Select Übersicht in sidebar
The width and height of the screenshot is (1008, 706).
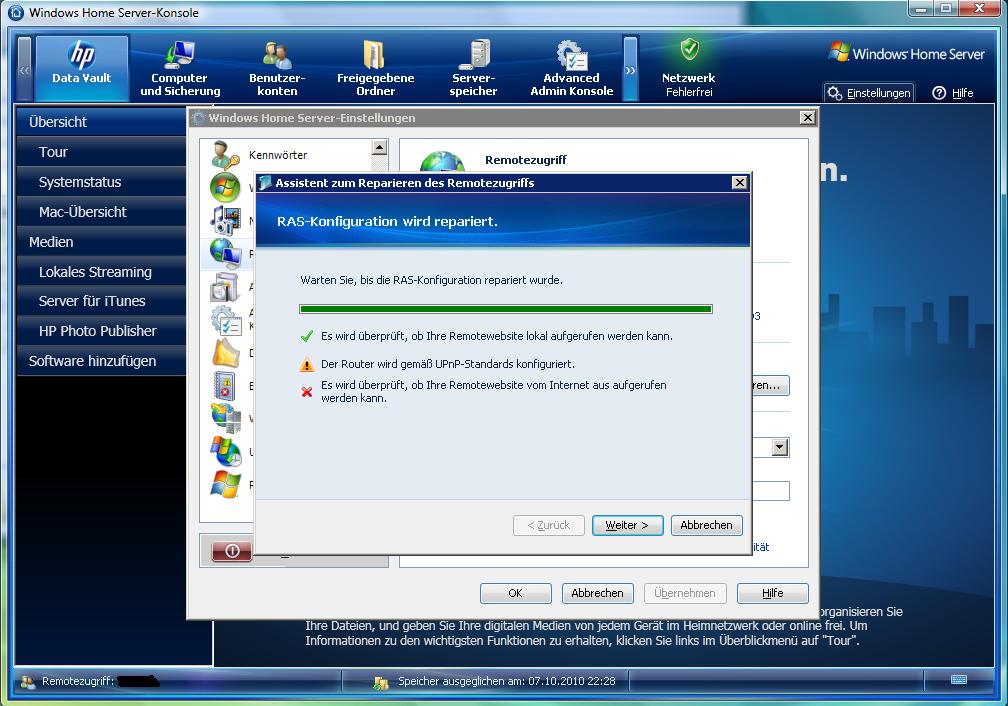(102, 122)
